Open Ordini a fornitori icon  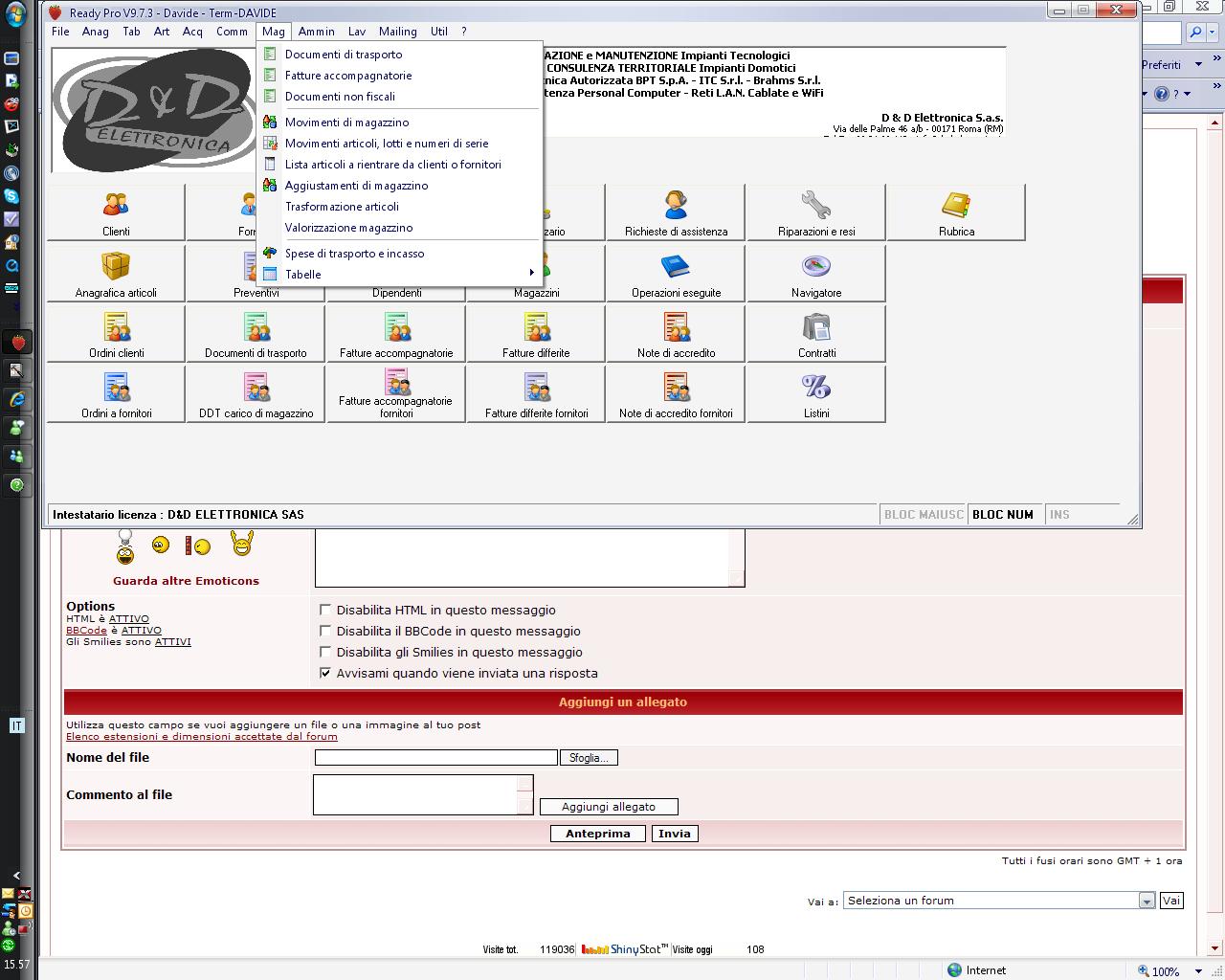(116, 394)
